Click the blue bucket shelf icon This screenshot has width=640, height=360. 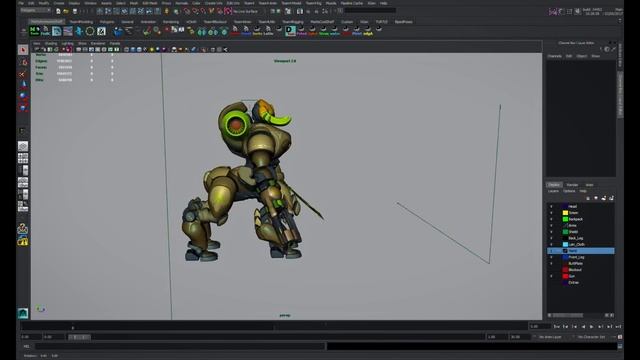[x=118, y=31]
